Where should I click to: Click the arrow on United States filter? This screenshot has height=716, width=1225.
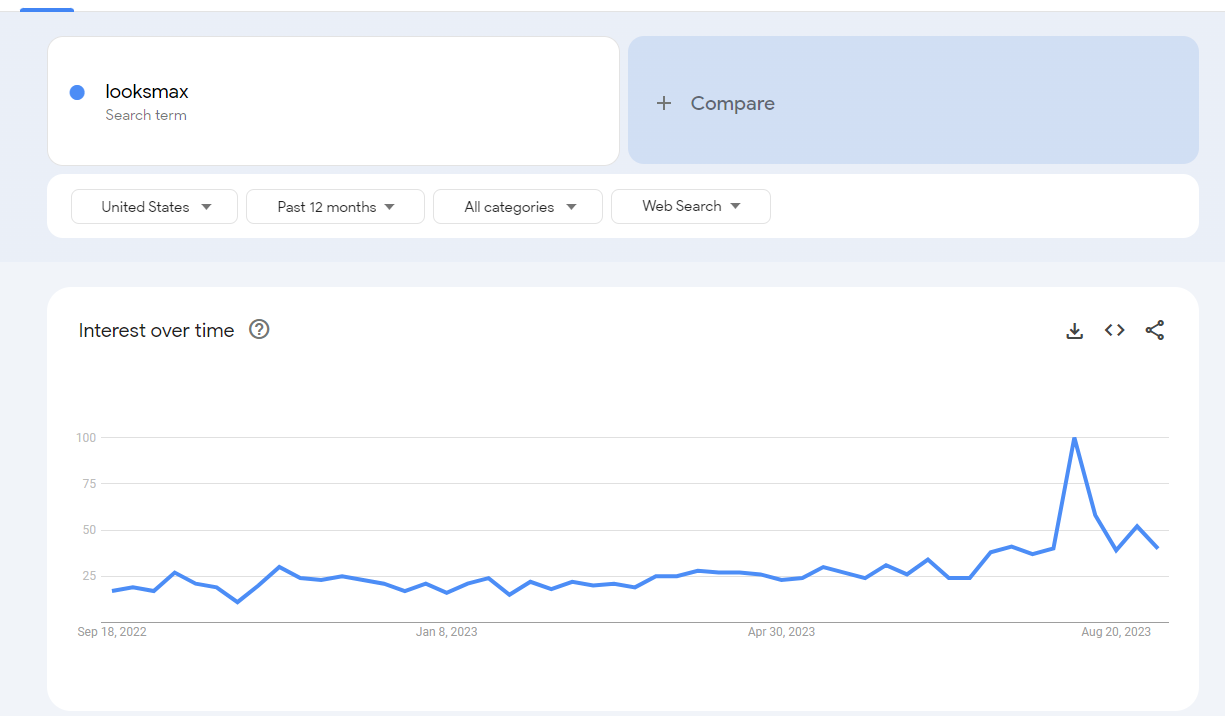click(206, 207)
